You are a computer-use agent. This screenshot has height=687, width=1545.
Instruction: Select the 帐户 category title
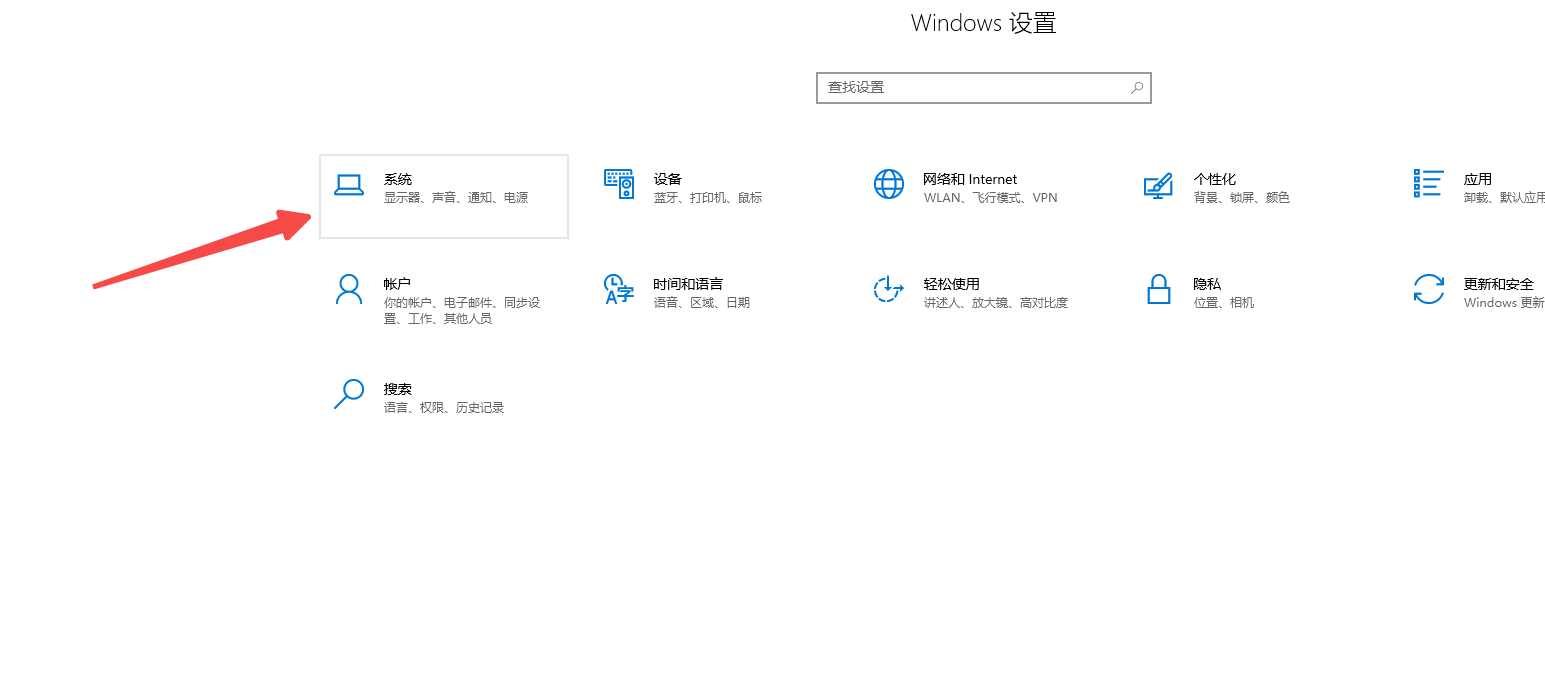point(397,284)
